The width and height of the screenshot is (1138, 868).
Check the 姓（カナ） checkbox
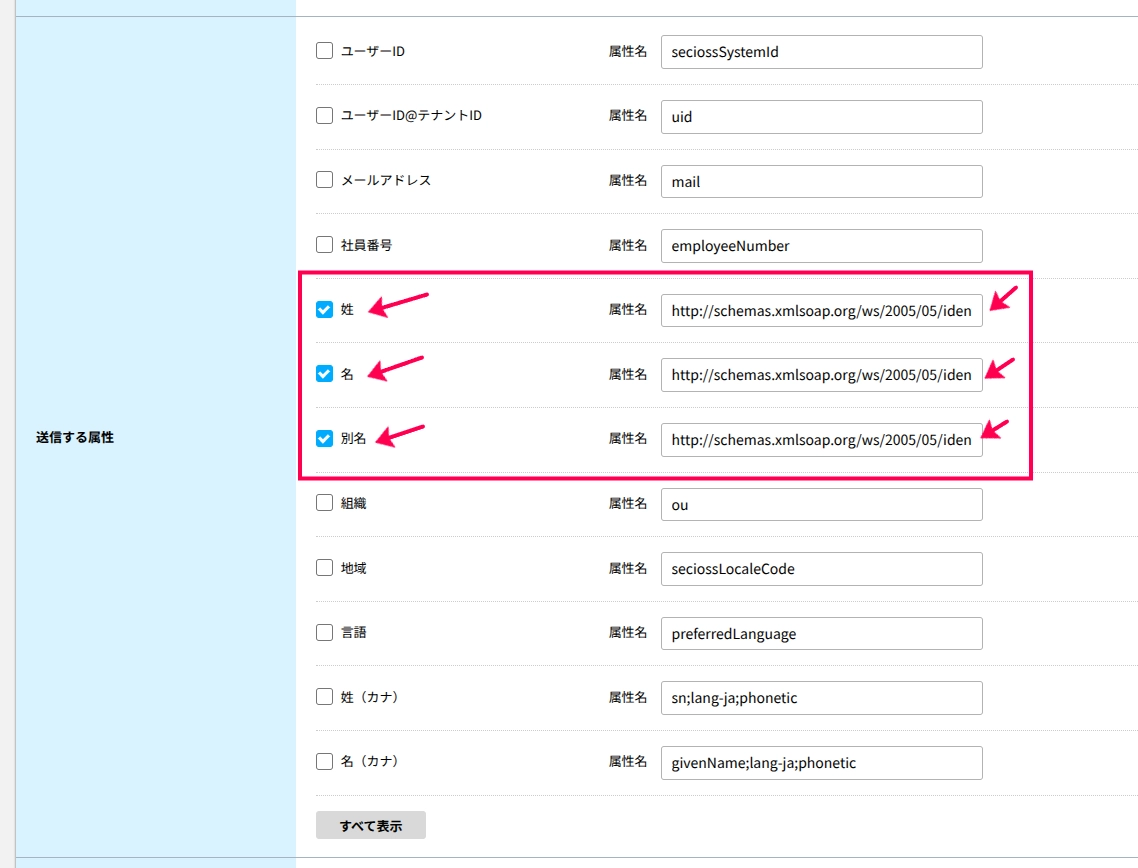click(324, 697)
